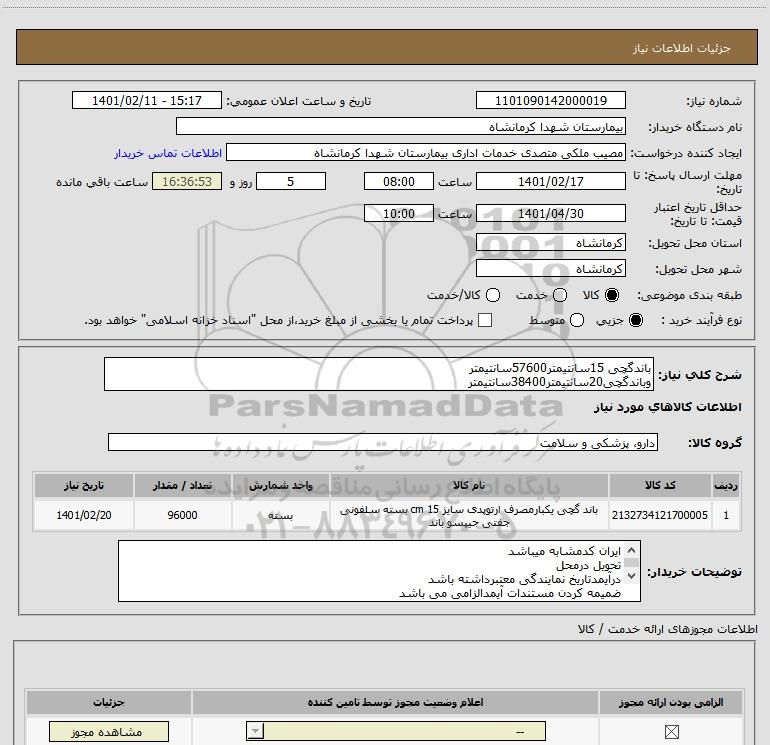This screenshot has width=770, height=745.
Task: Click the product name cell باند گچی
Action: click(x=468, y=516)
